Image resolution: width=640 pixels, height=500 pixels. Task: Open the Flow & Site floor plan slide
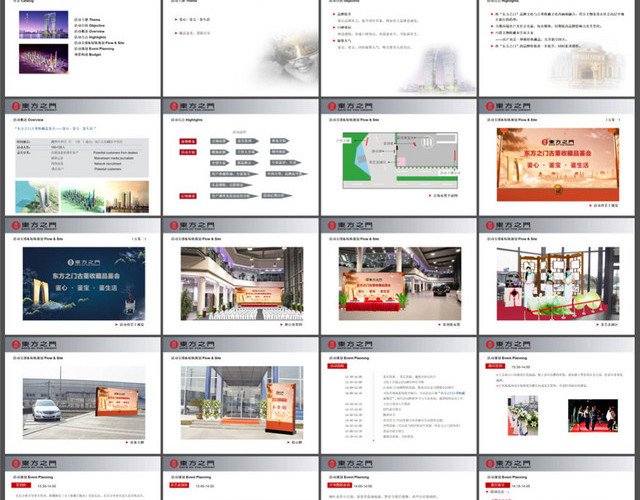pyautogui.click(x=398, y=157)
